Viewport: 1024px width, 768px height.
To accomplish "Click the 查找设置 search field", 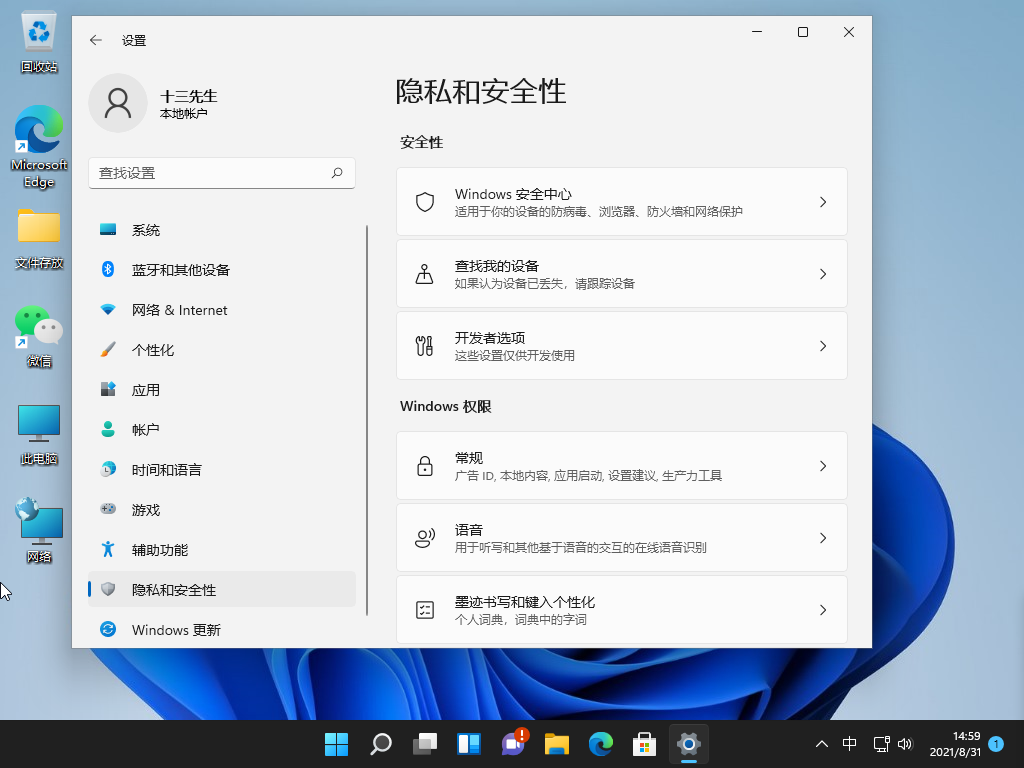I will point(221,172).
